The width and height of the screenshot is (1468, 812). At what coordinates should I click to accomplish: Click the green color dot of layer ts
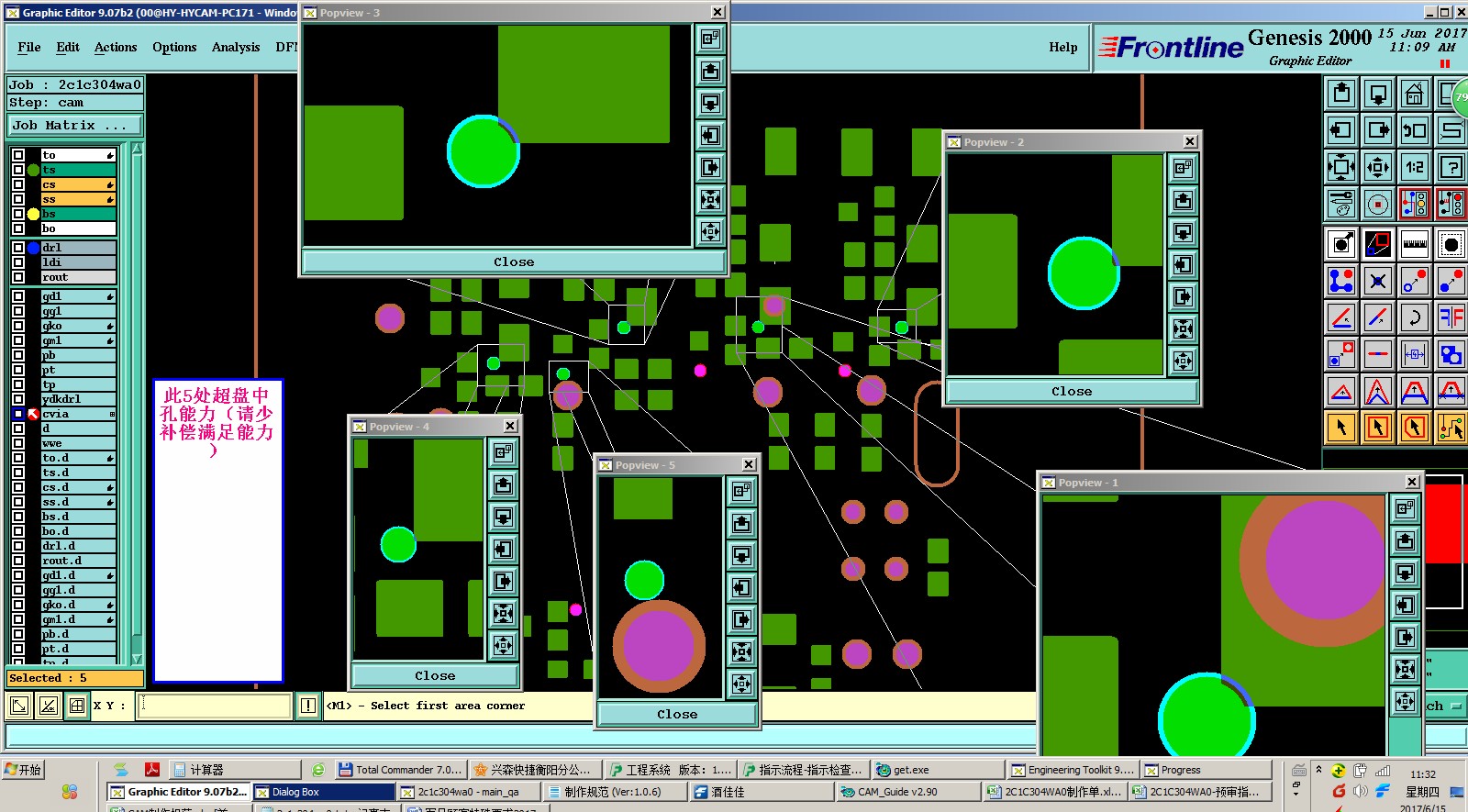pos(33,170)
